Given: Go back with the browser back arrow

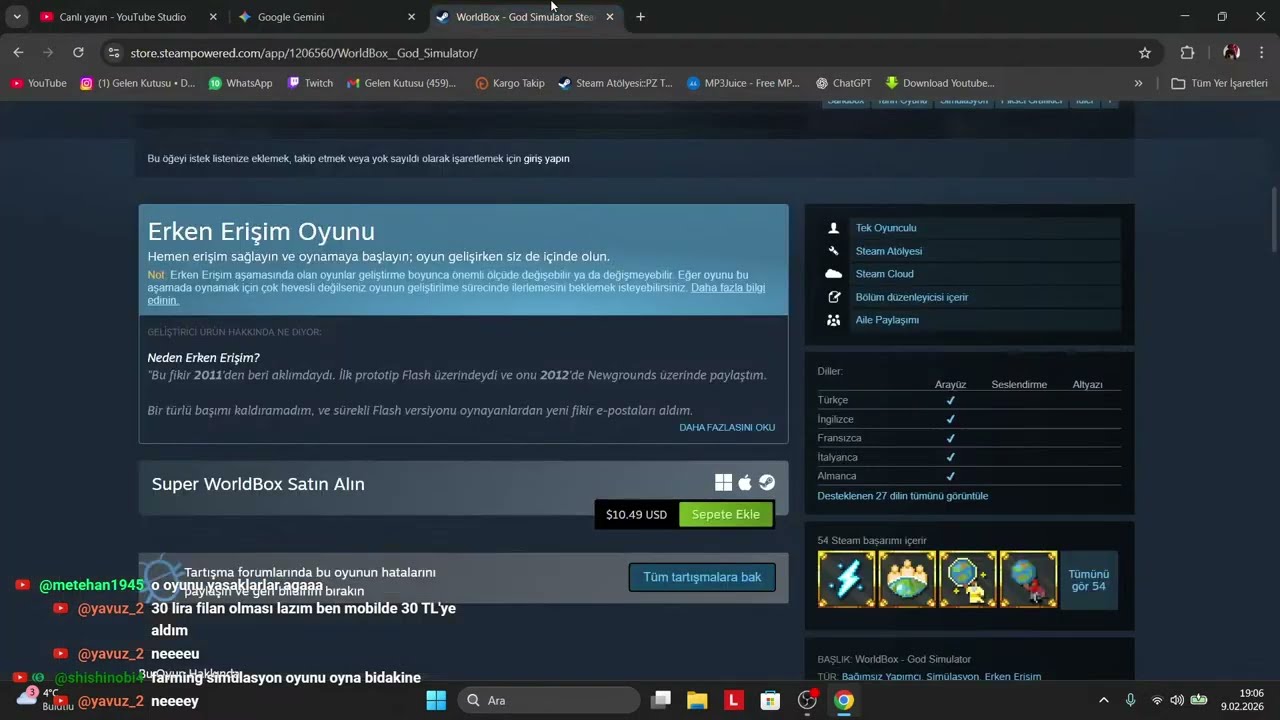Looking at the screenshot, I should coord(18,53).
